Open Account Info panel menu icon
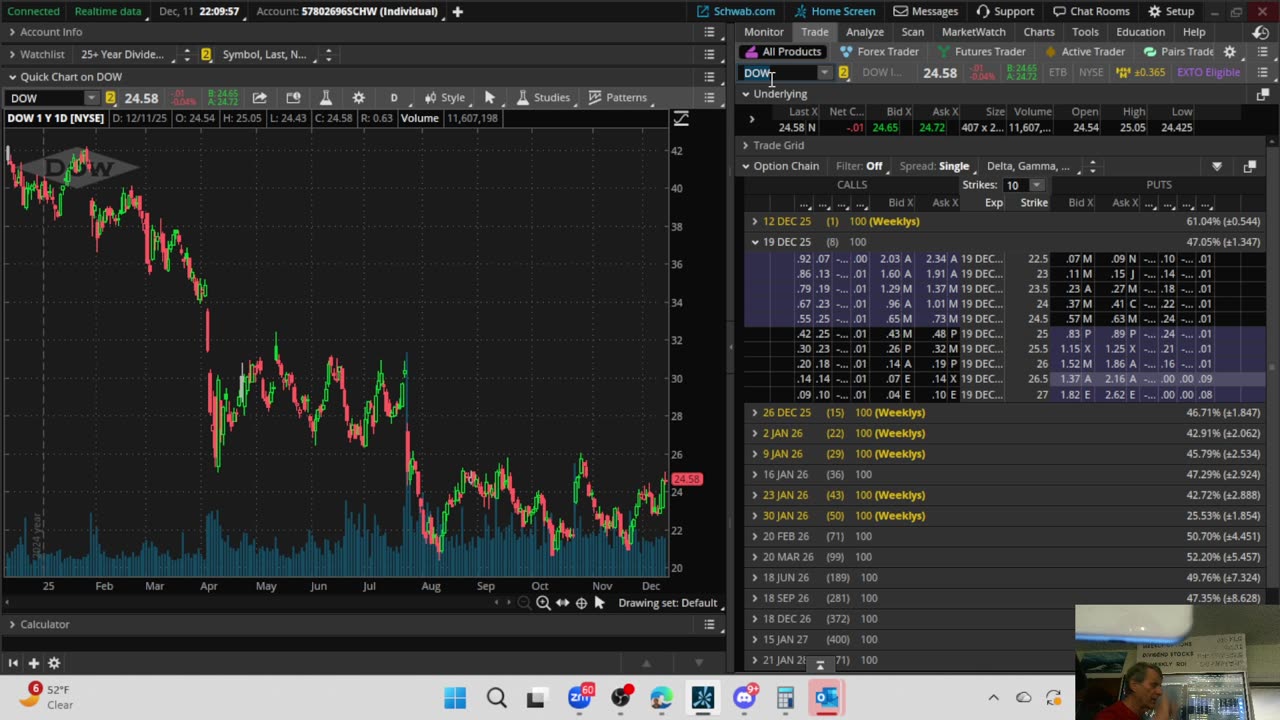Viewport: 1280px width, 720px height. (x=709, y=32)
